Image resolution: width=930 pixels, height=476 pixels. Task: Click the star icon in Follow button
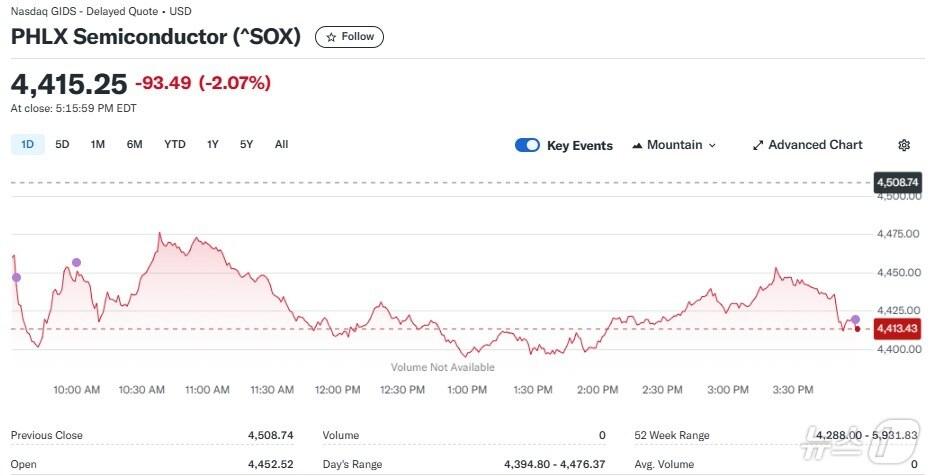pyautogui.click(x=331, y=37)
